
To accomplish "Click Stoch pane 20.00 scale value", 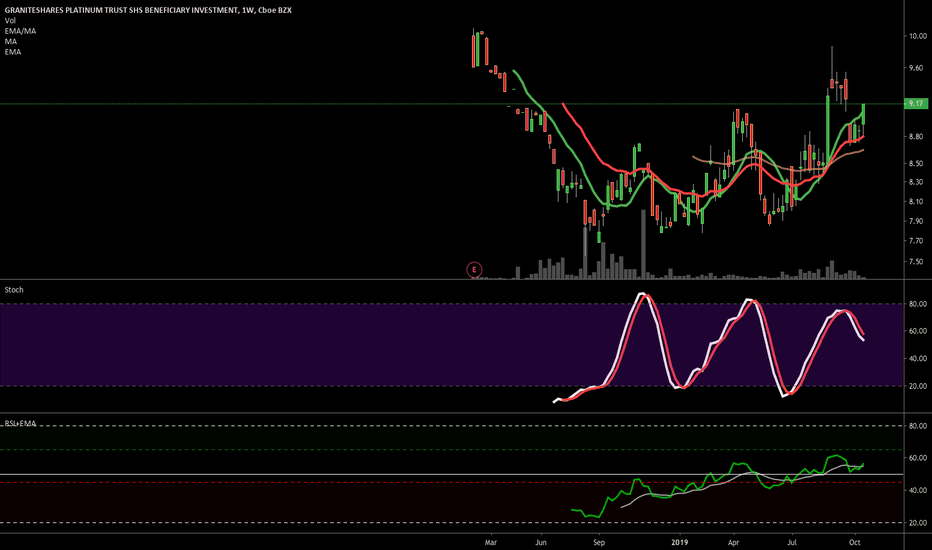I will tap(917, 386).
